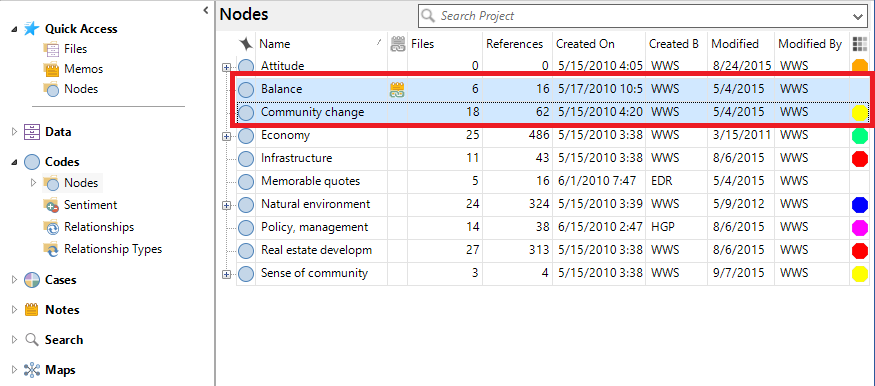Click the green color swatch for Economy
Image resolution: width=875 pixels, height=386 pixels.
pos(860,136)
